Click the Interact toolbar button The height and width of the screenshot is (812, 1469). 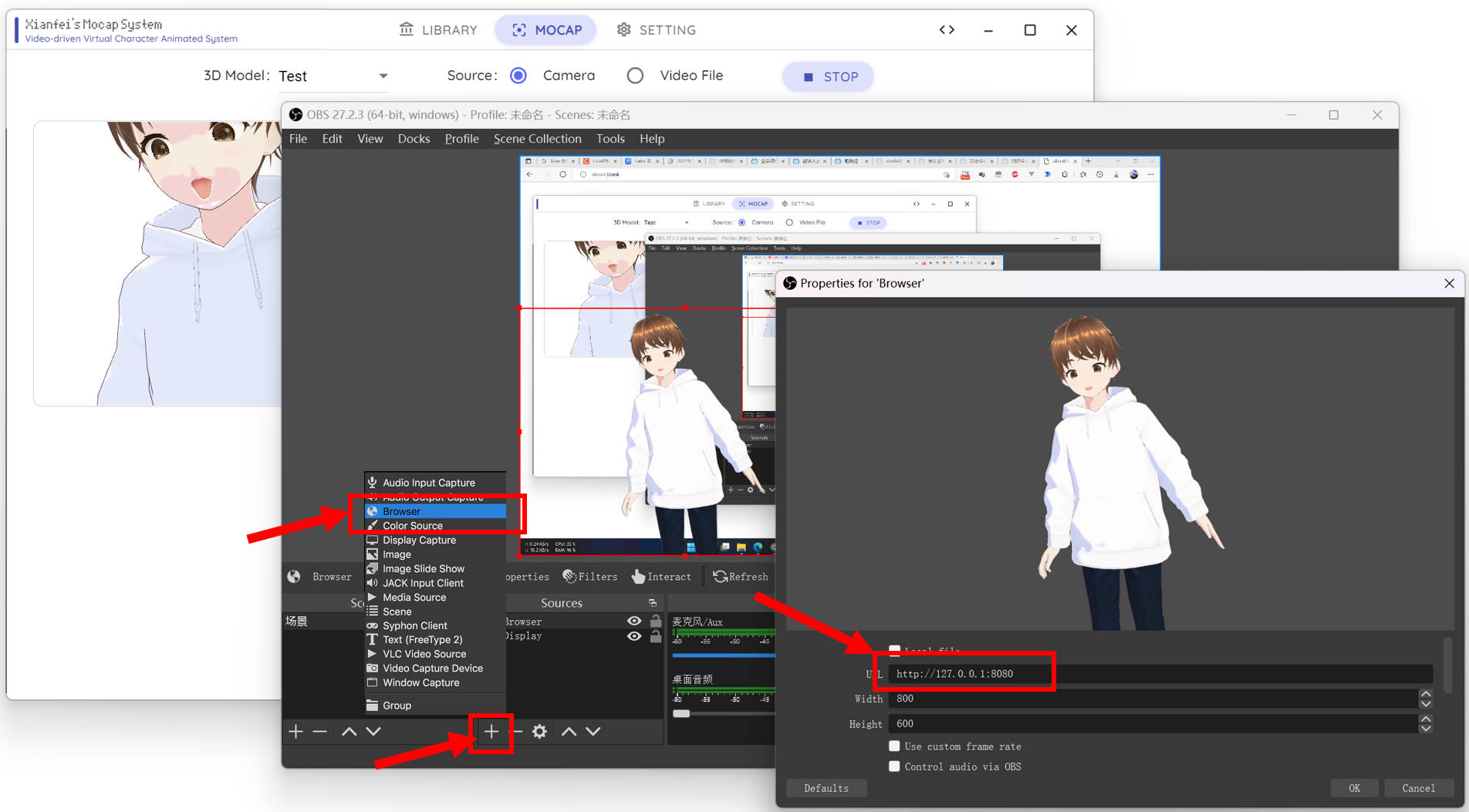click(661, 577)
